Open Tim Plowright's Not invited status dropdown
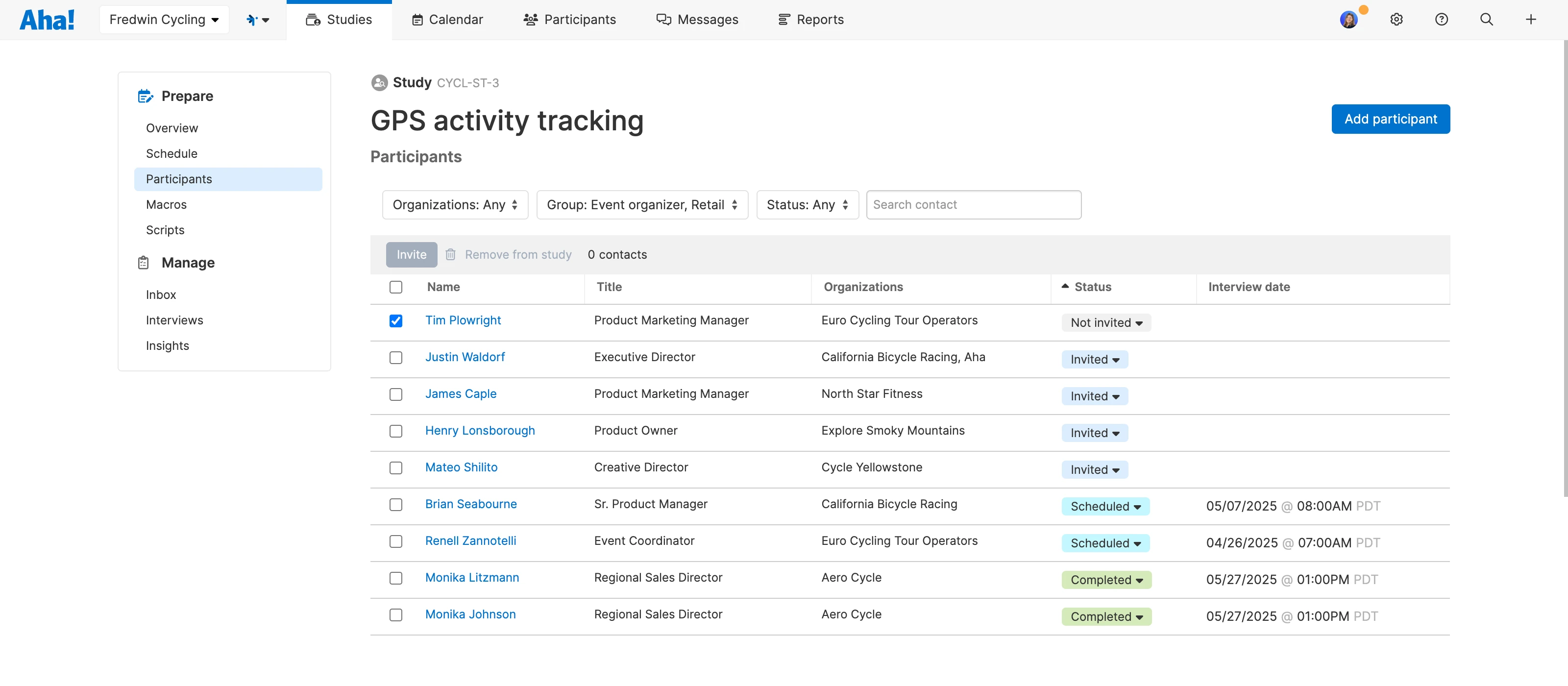Image resolution: width=1568 pixels, height=686 pixels. (1106, 322)
